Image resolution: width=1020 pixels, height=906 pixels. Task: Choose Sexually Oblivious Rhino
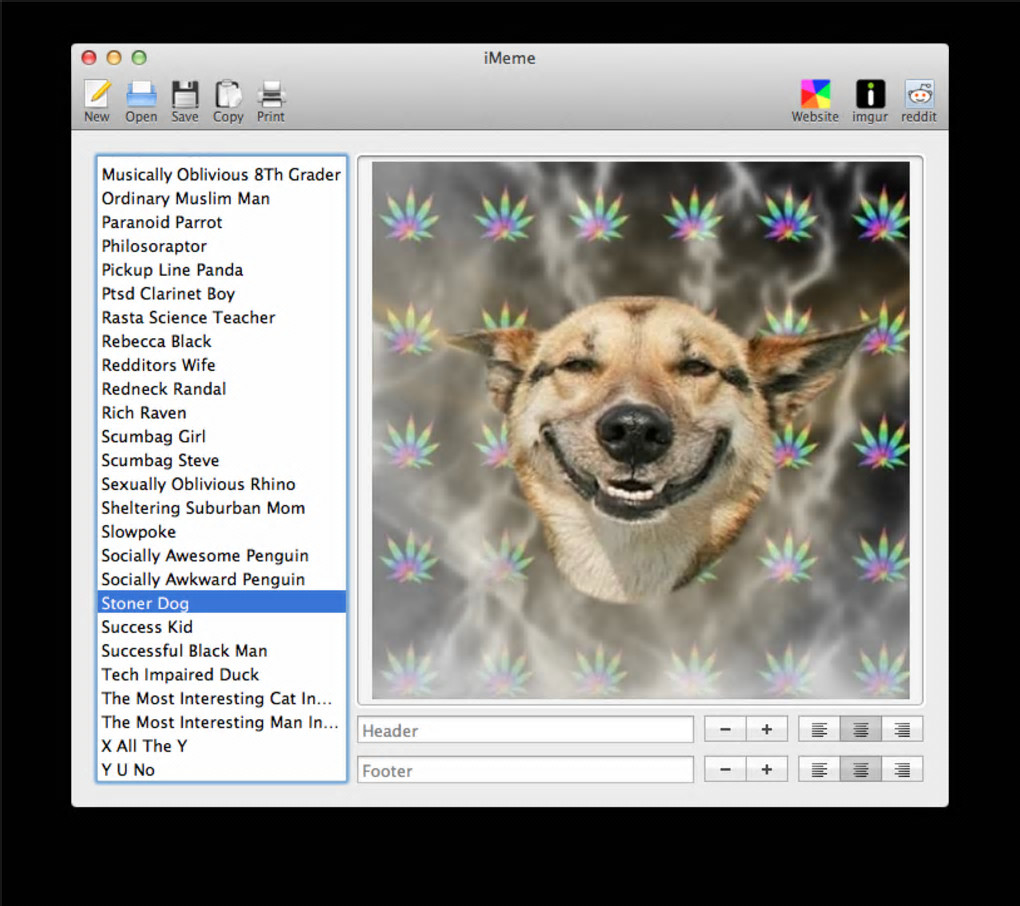[x=221, y=484]
